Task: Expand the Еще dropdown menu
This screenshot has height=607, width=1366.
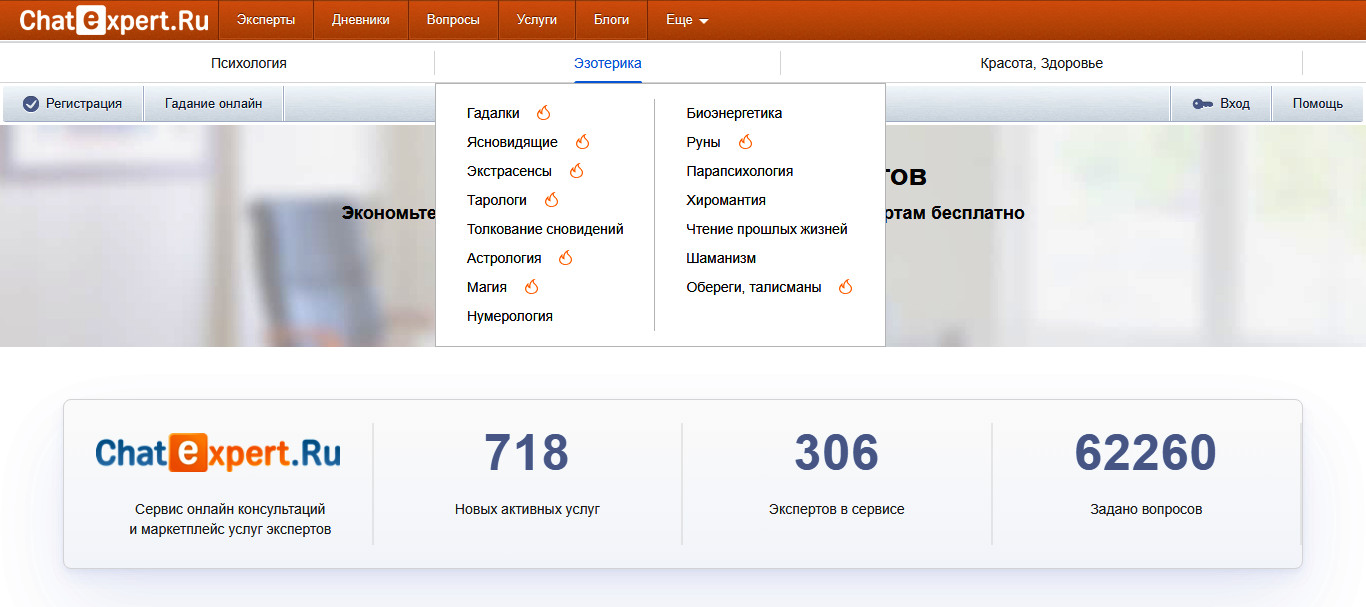Action: [686, 20]
